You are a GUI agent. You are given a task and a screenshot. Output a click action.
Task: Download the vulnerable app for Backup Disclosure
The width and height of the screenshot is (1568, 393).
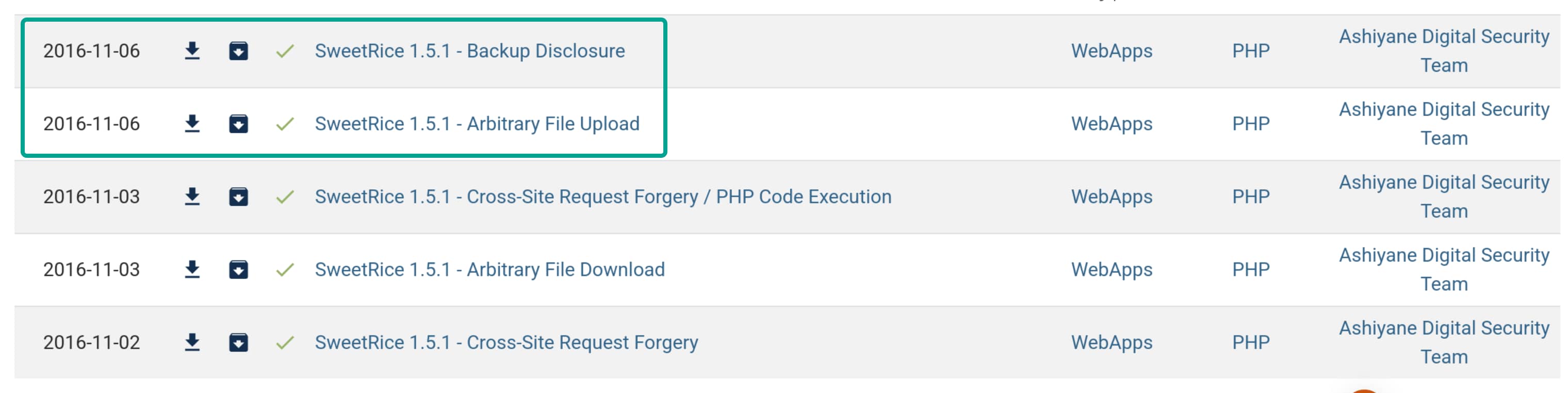click(238, 51)
